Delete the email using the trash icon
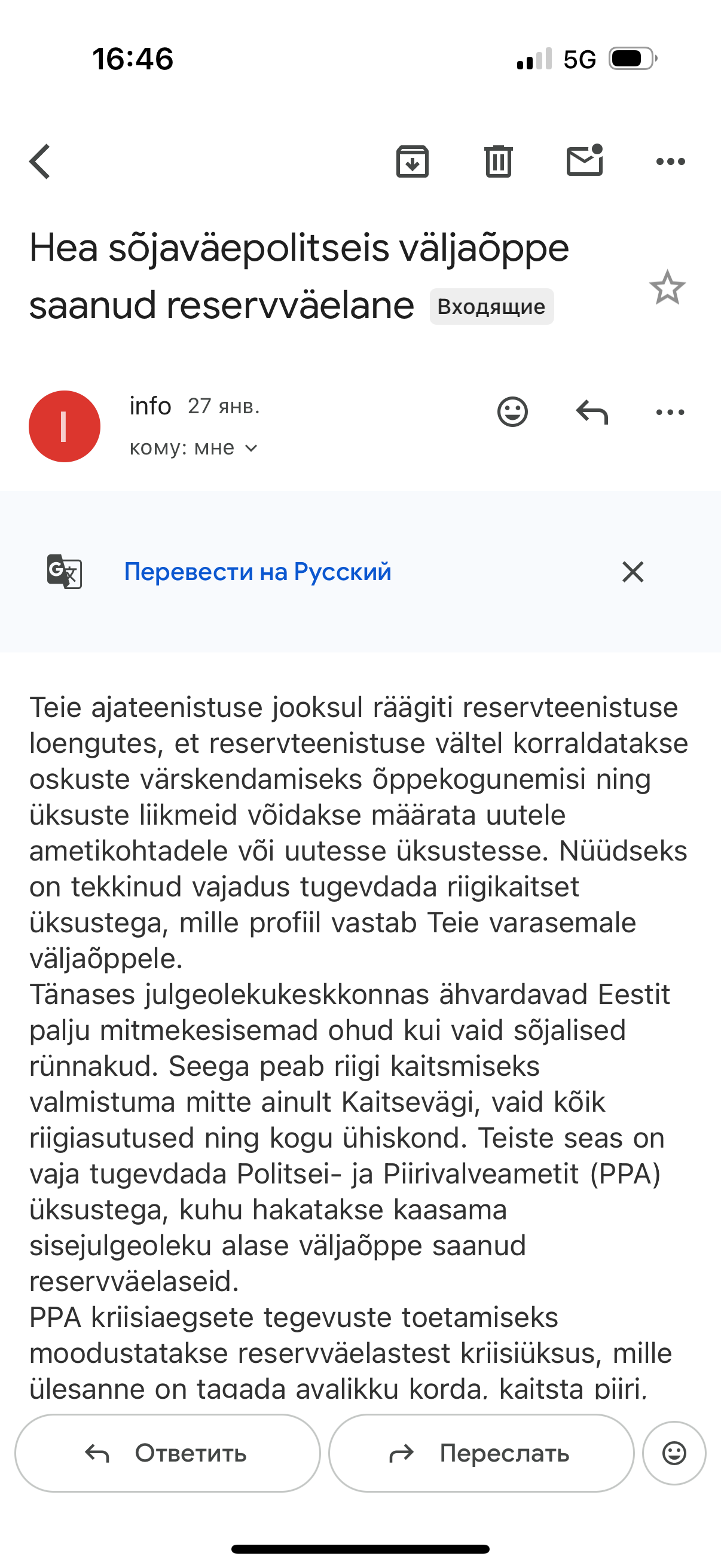The height and width of the screenshot is (1568, 721). coord(499,162)
